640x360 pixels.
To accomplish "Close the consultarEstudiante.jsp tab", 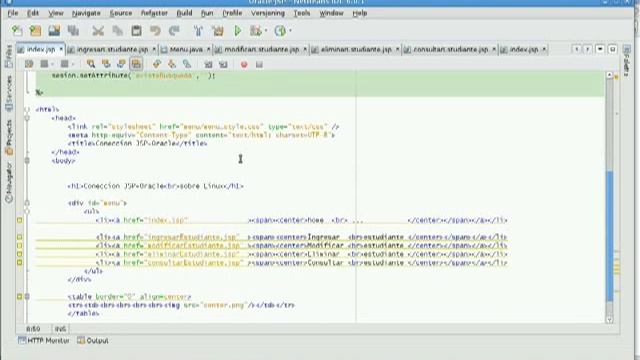I will [x=494, y=49].
